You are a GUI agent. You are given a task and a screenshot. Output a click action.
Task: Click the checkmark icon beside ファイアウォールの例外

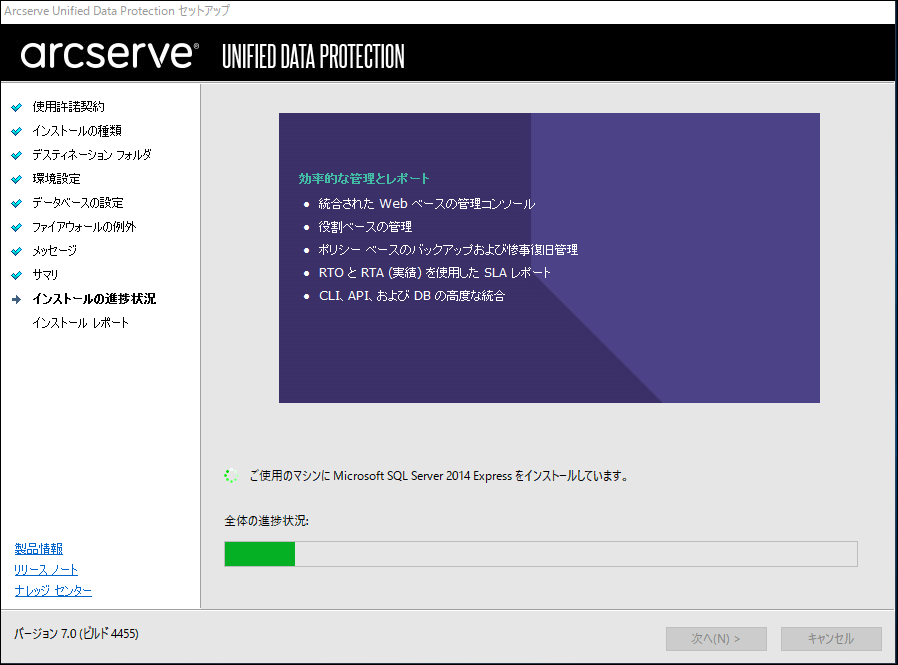(17, 227)
